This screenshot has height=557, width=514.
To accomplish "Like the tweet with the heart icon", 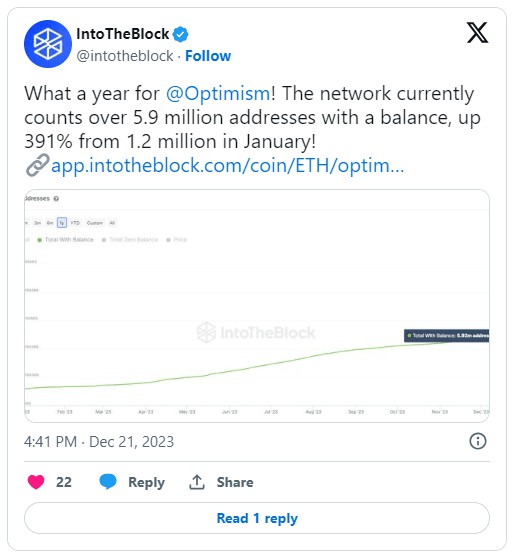I will coord(36,482).
